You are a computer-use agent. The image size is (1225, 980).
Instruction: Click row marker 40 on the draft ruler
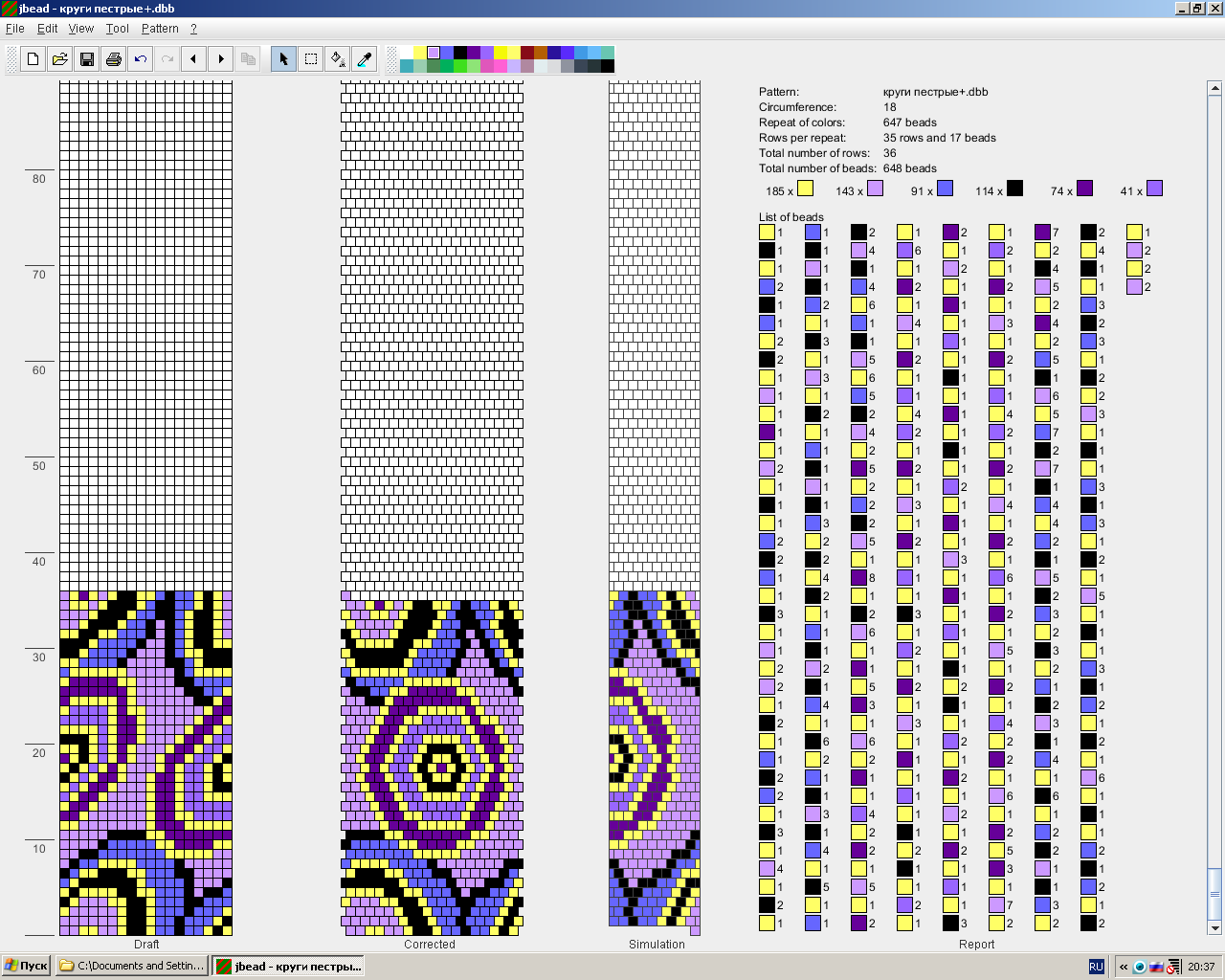click(x=38, y=562)
